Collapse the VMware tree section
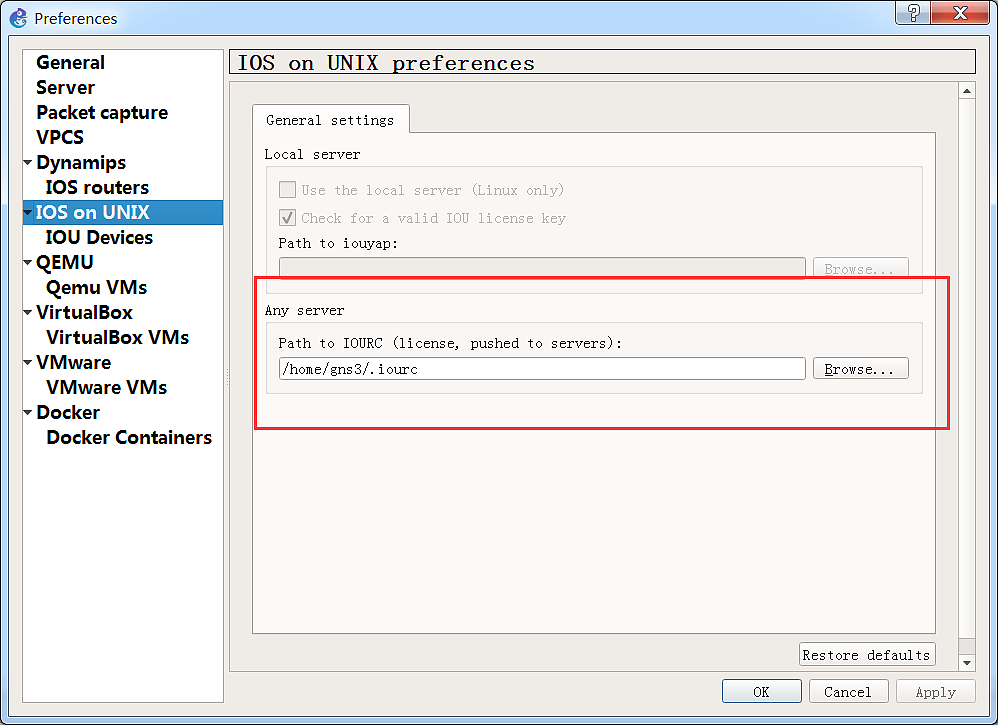The width and height of the screenshot is (998, 725). tap(28, 363)
